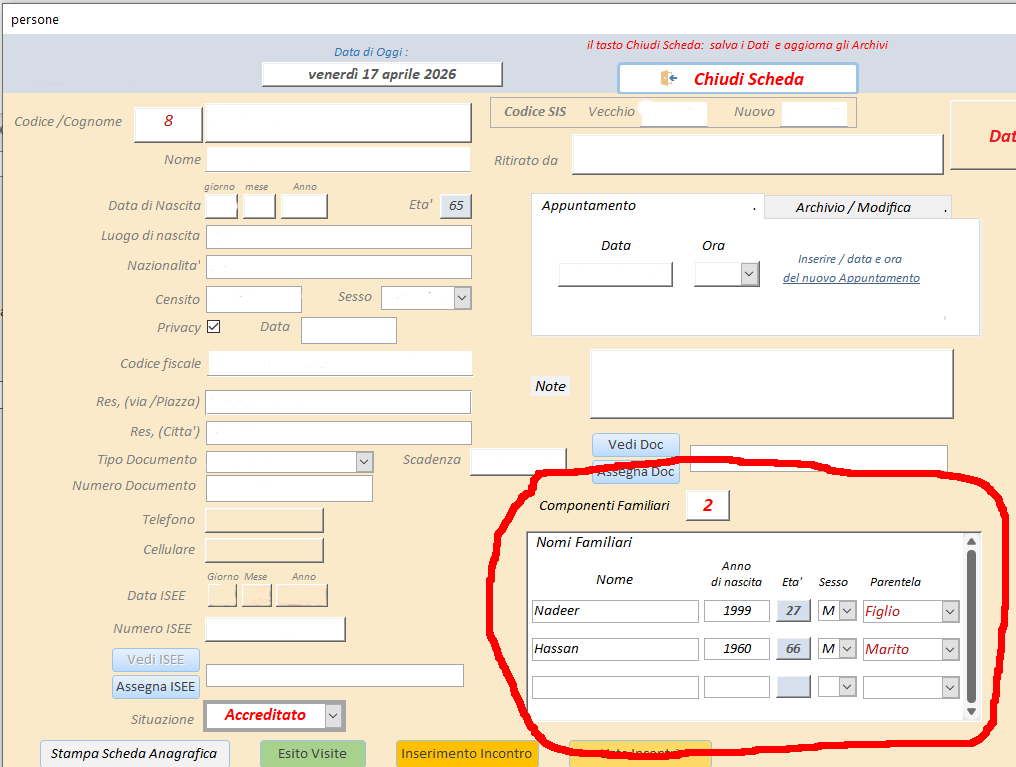Click the Note text field
The height and width of the screenshot is (767, 1016).
[771, 383]
